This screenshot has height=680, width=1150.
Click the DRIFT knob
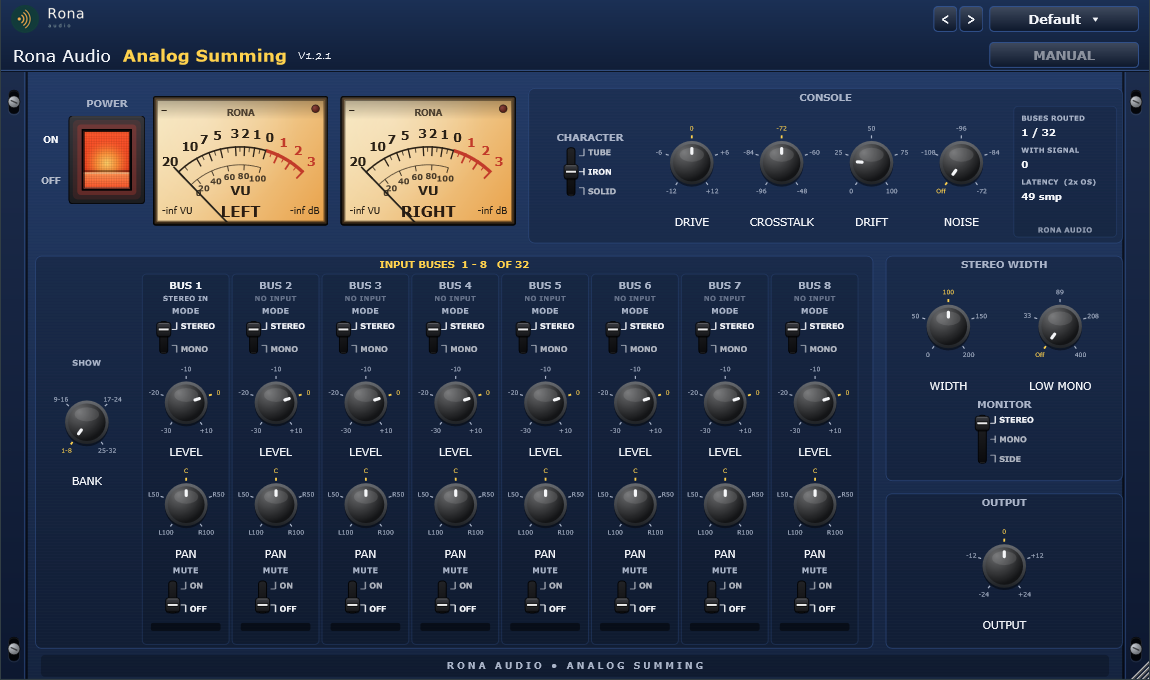click(871, 163)
